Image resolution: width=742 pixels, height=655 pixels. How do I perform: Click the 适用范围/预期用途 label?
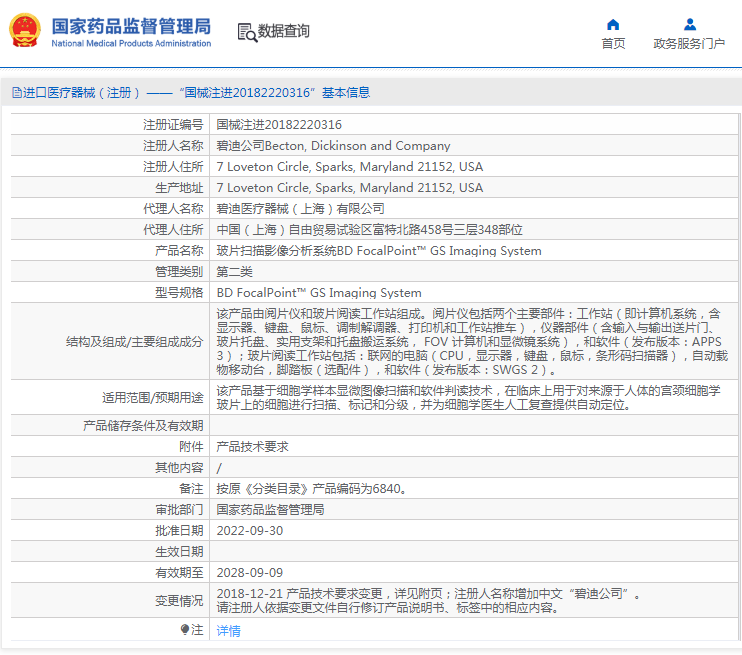tap(152, 398)
